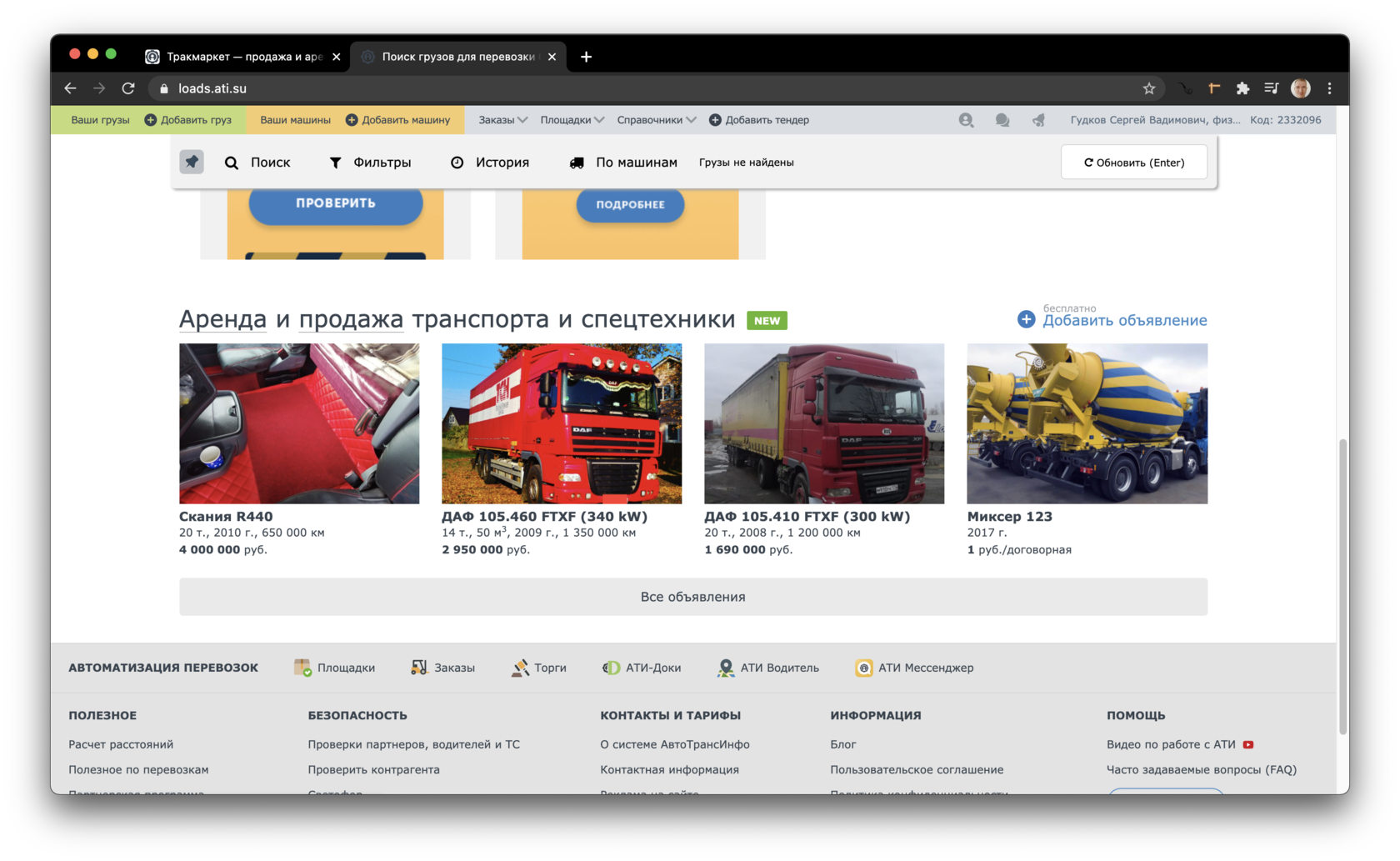Image resolution: width=1400 pixels, height=861 pixels.
Task: Switch to Тракмаркет browser tab
Action: (x=243, y=57)
